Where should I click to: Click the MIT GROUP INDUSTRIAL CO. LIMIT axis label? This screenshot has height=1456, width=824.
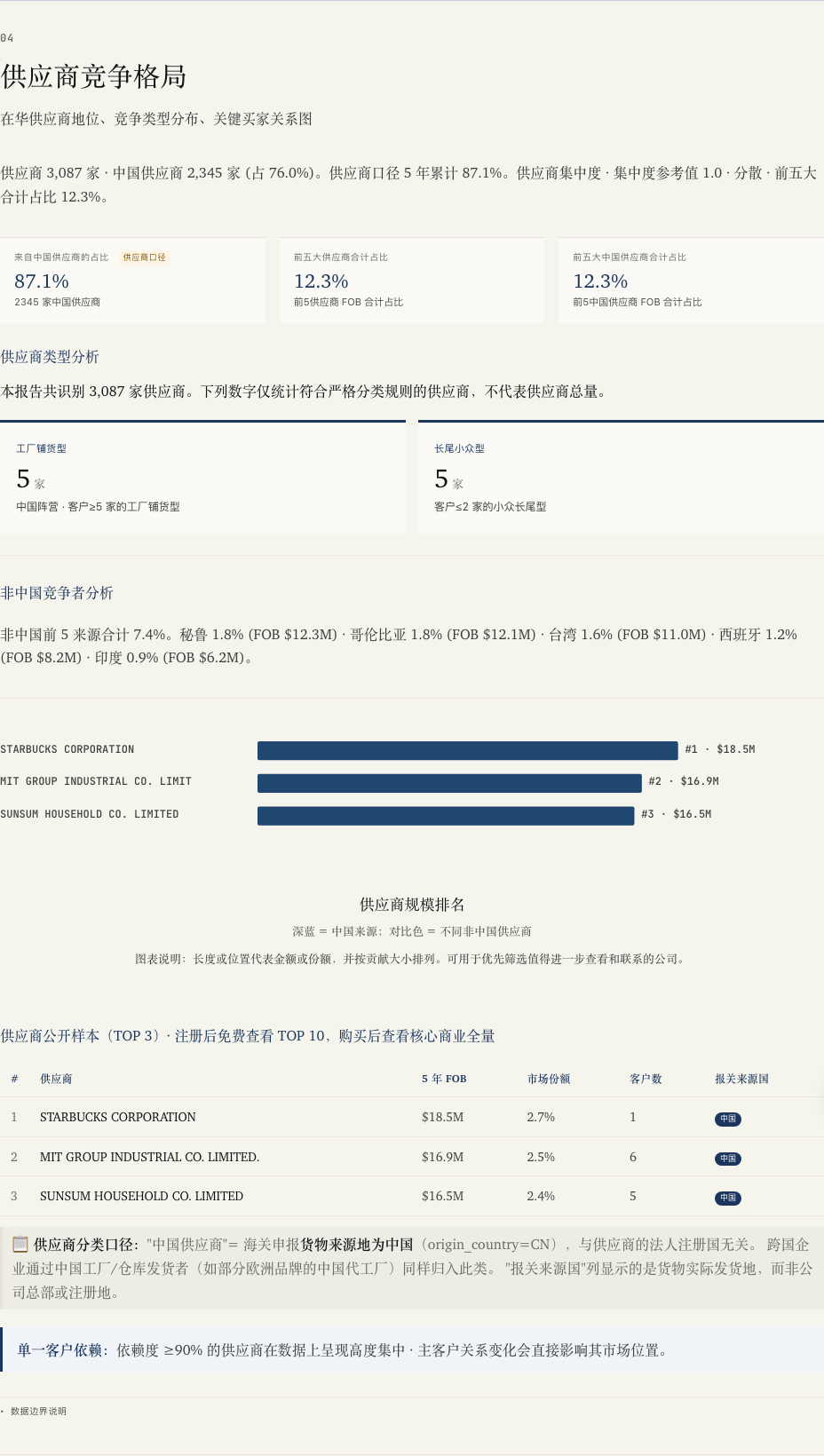point(96,781)
